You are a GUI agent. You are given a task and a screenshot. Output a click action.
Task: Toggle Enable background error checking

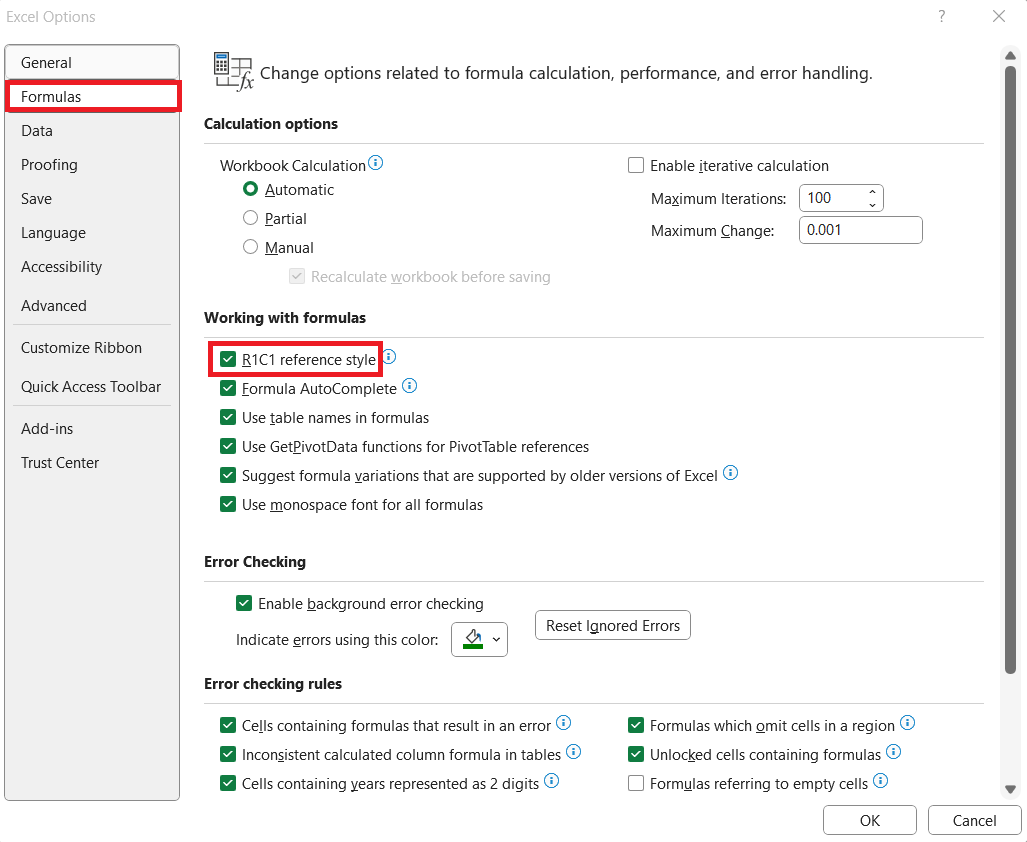click(x=244, y=603)
